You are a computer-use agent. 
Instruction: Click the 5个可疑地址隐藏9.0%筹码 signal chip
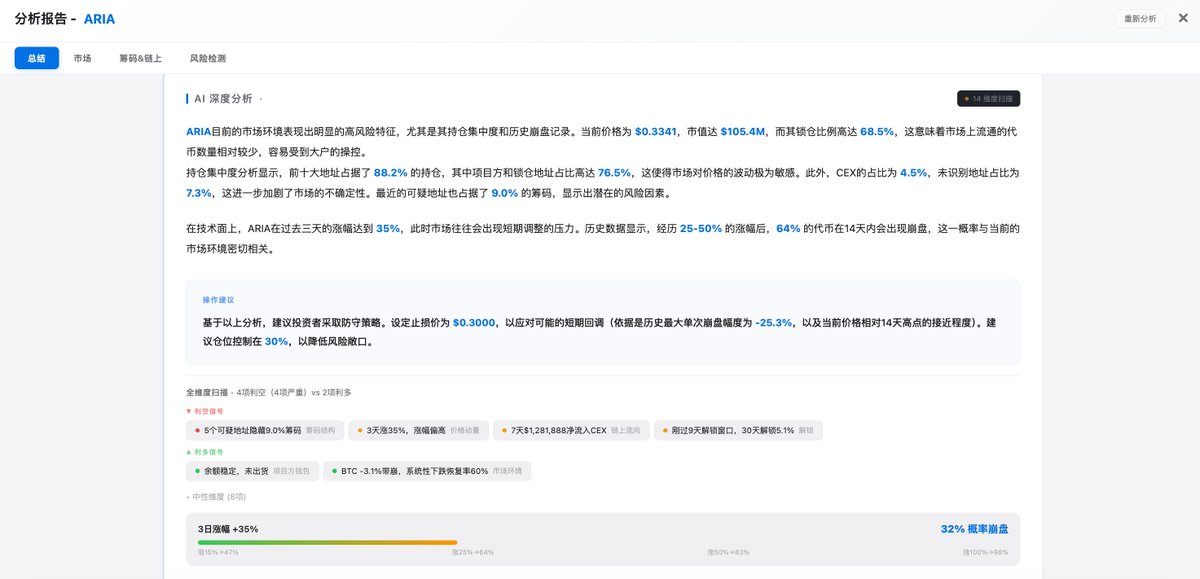tap(266, 430)
